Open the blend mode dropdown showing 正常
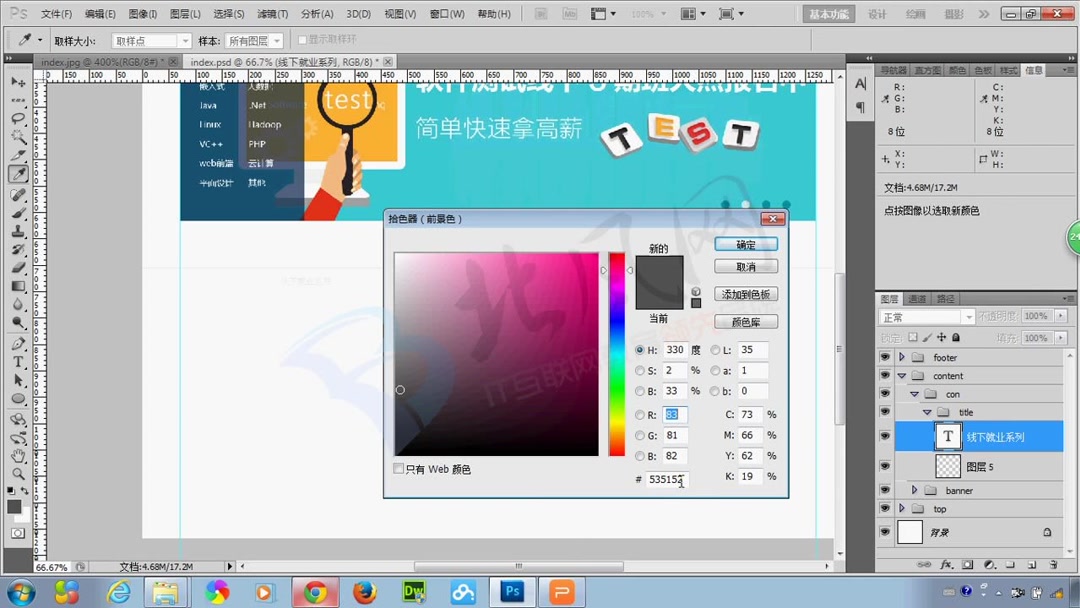Screen dimensions: 1080x608 click(x=925, y=315)
